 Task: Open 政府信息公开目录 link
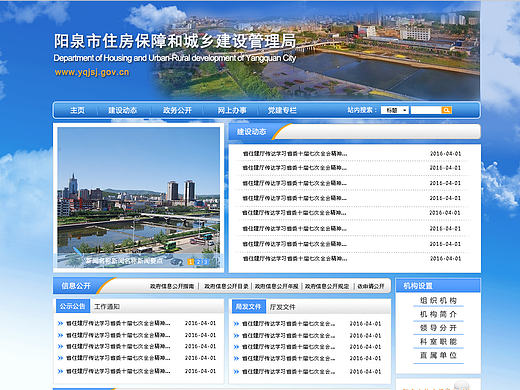(x=226, y=286)
